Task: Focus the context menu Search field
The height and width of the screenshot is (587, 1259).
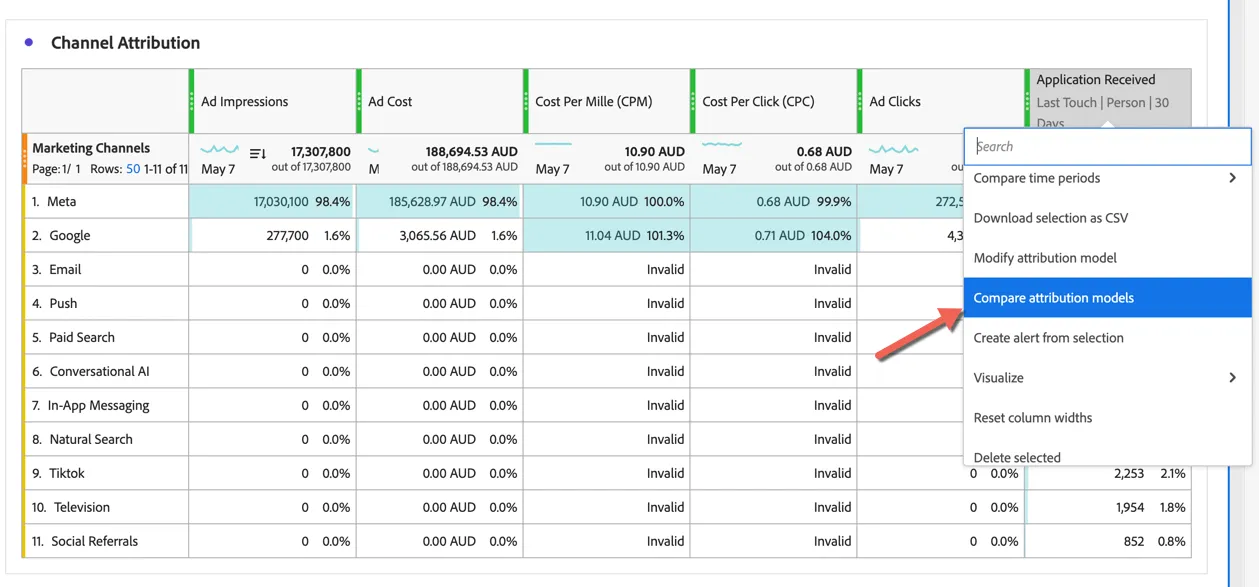Action: coord(1108,146)
